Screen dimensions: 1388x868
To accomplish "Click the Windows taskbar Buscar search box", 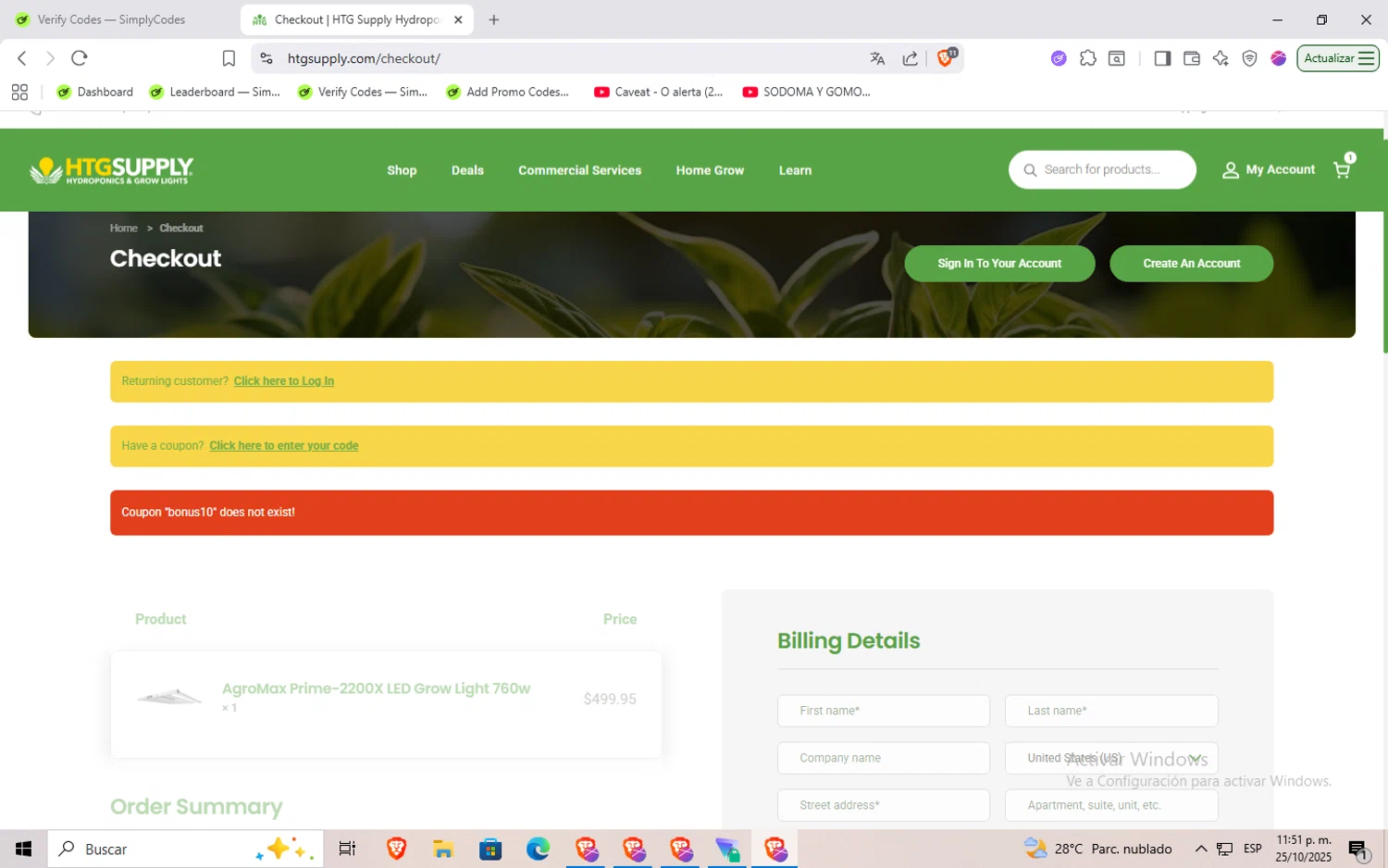I will 185,849.
